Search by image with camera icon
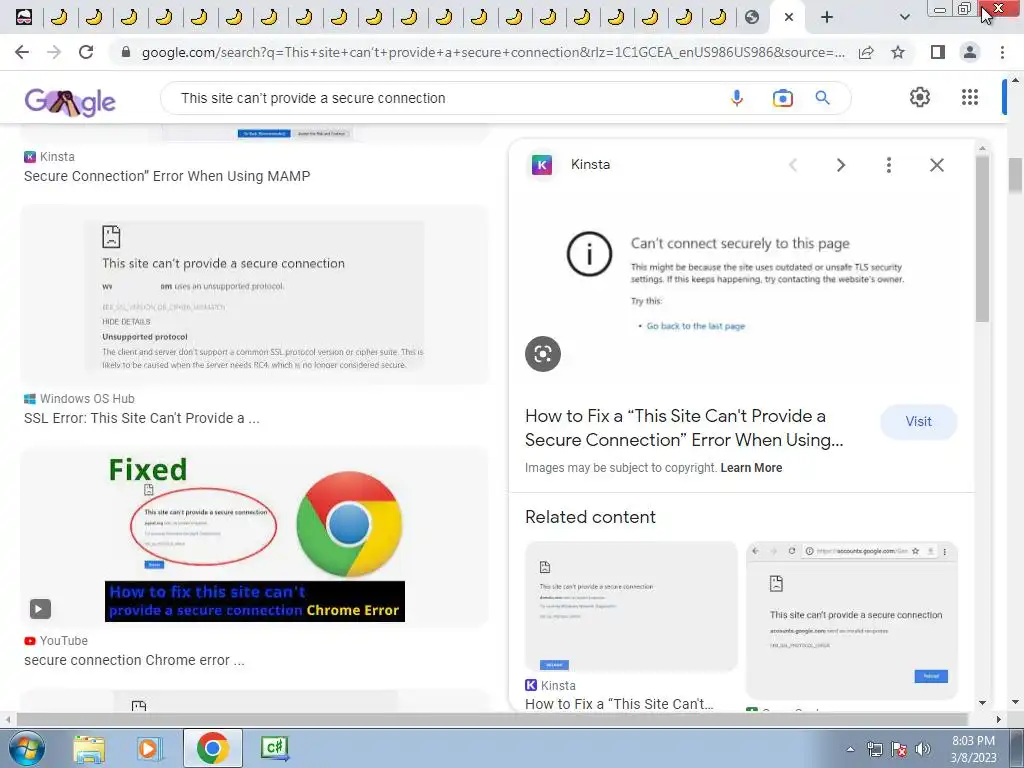Screen dimensions: 1024x768 (782, 98)
